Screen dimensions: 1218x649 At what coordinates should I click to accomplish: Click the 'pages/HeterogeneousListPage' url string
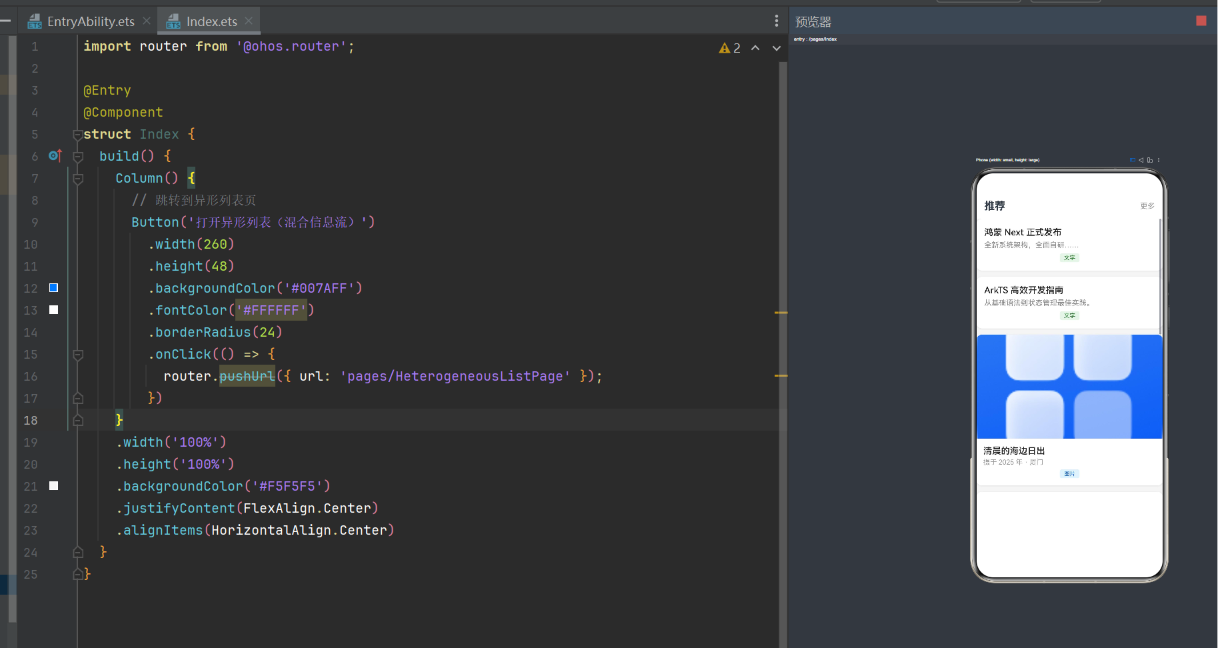point(455,376)
